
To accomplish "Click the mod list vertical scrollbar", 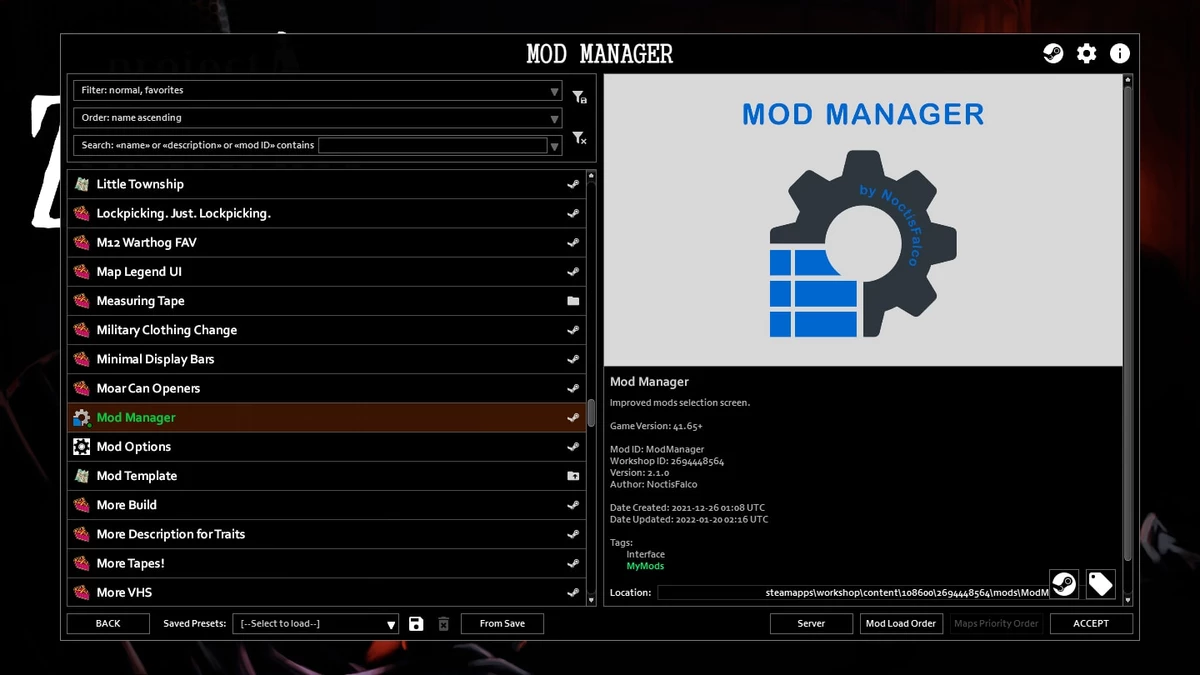I will 591,412.
